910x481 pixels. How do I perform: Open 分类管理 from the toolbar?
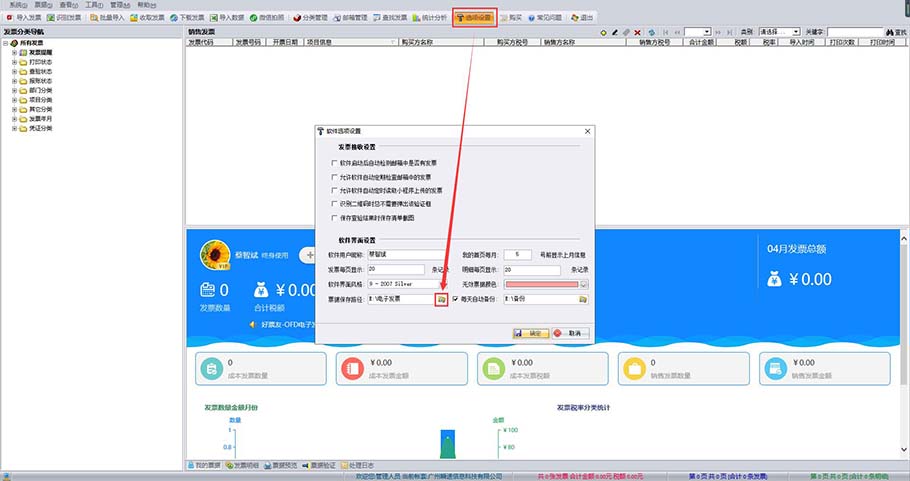(x=309, y=18)
